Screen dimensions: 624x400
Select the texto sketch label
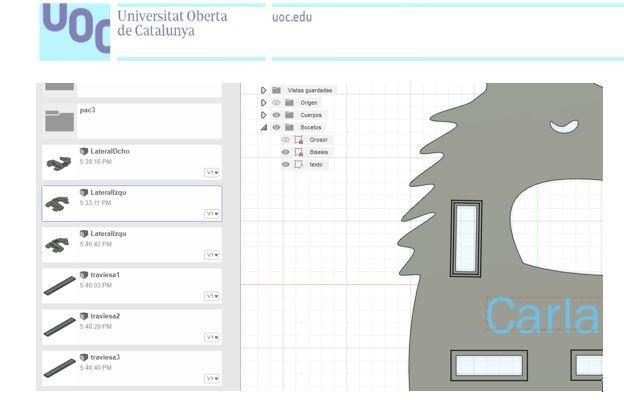[x=316, y=164]
